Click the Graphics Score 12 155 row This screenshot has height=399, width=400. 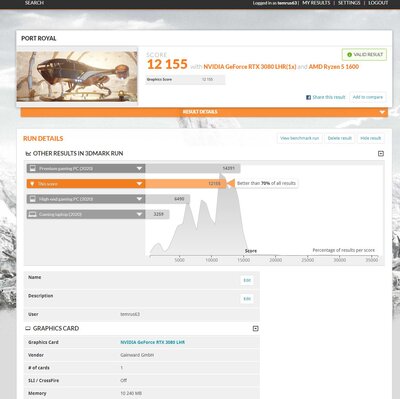point(185,80)
